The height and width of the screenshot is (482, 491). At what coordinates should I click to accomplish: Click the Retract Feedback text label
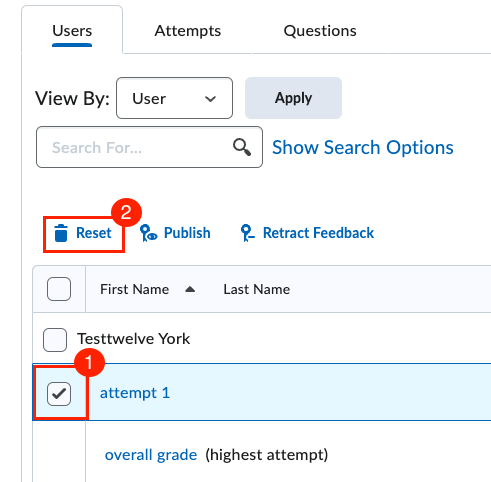coord(318,233)
